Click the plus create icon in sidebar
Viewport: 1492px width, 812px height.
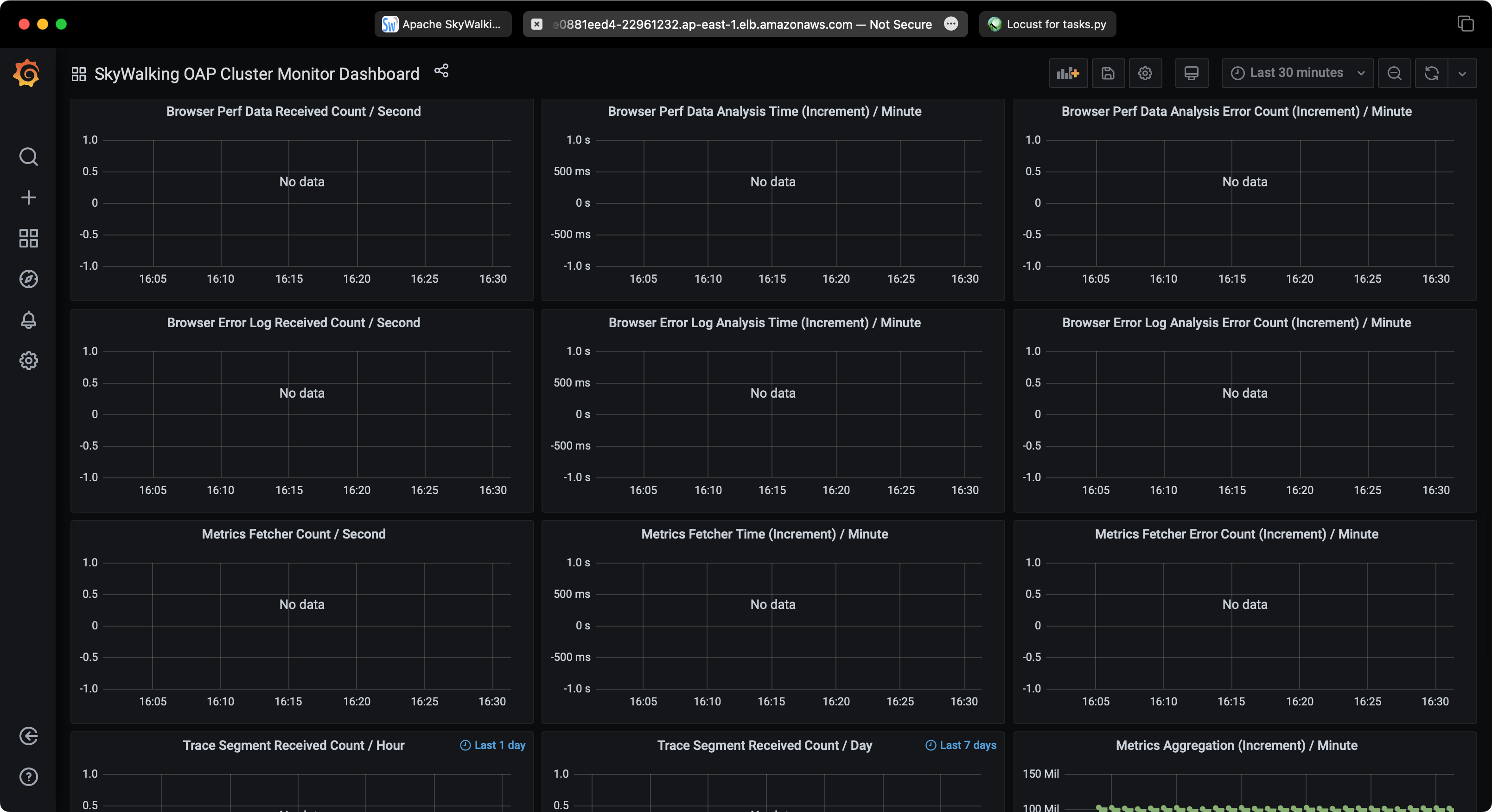click(28, 197)
